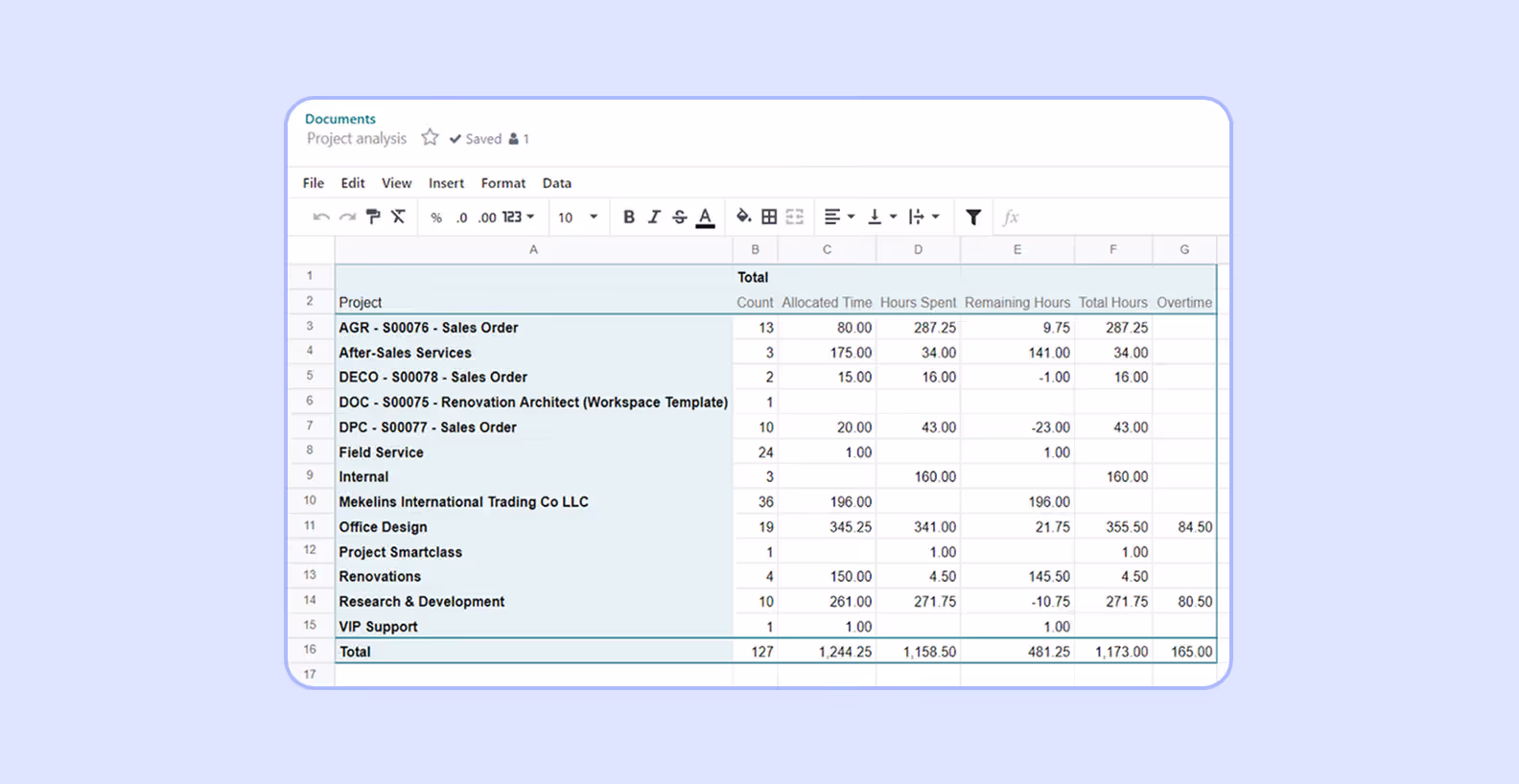Select the Office Design cell
This screenshot has width=1519, height=784.
(x=534, y=526)
